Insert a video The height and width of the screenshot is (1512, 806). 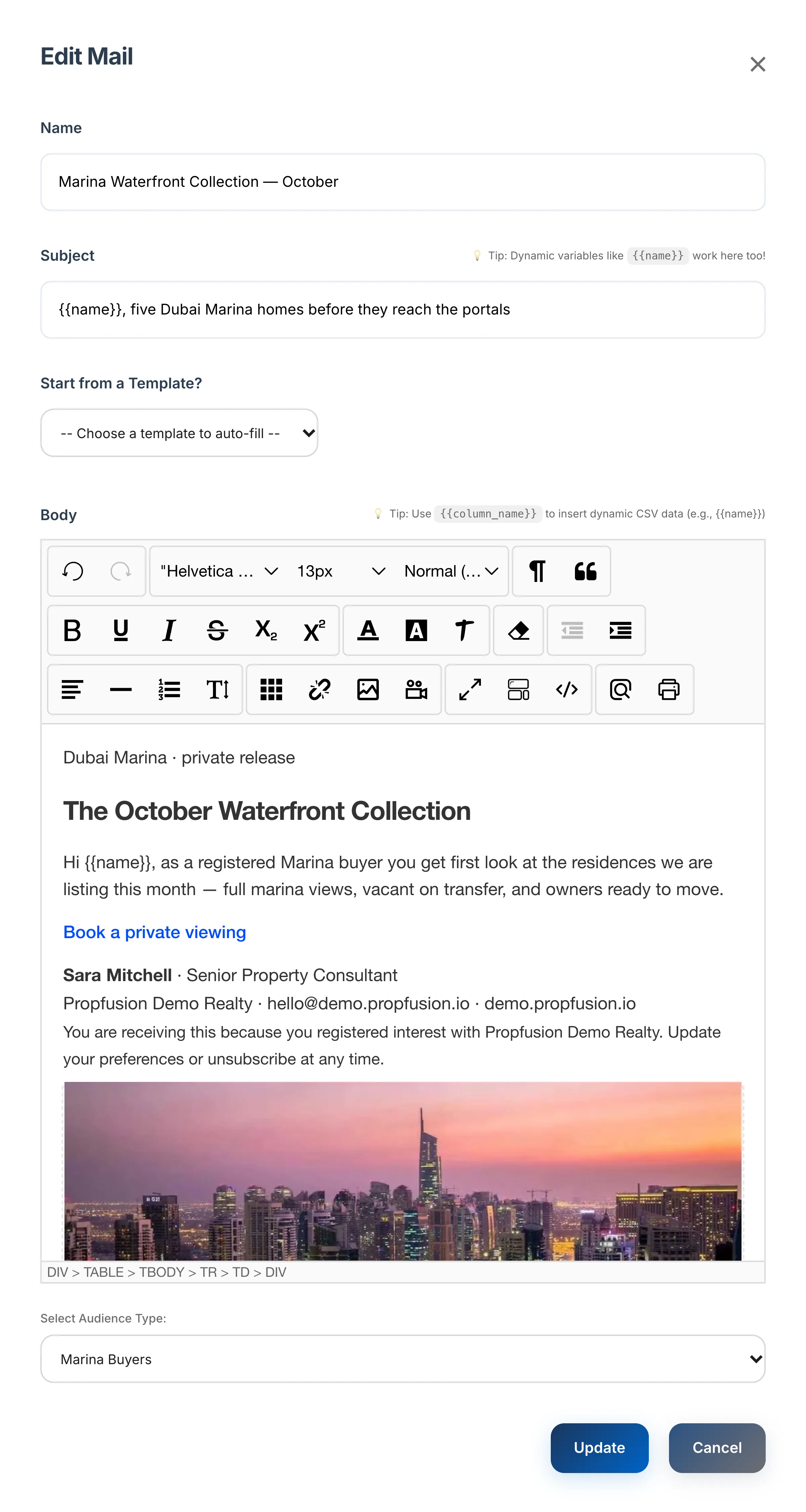tap(416, 689)
